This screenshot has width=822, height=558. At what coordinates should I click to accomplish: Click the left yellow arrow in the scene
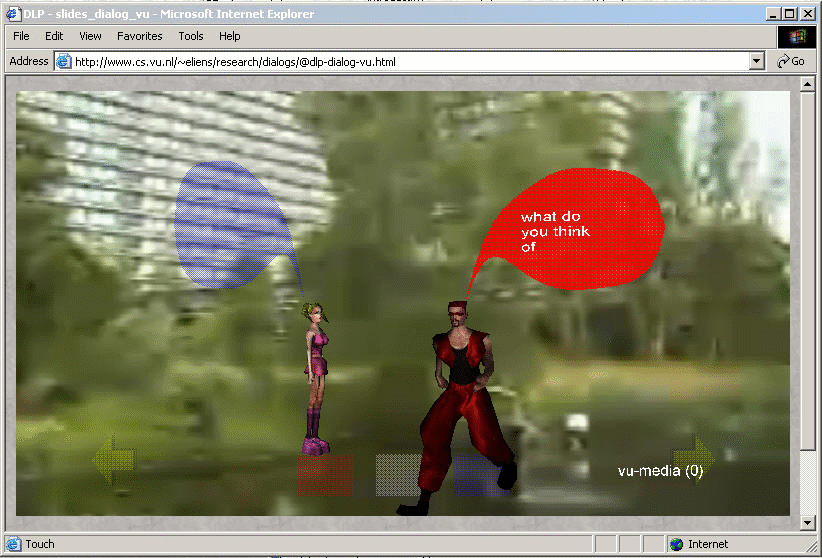[113, 459]
